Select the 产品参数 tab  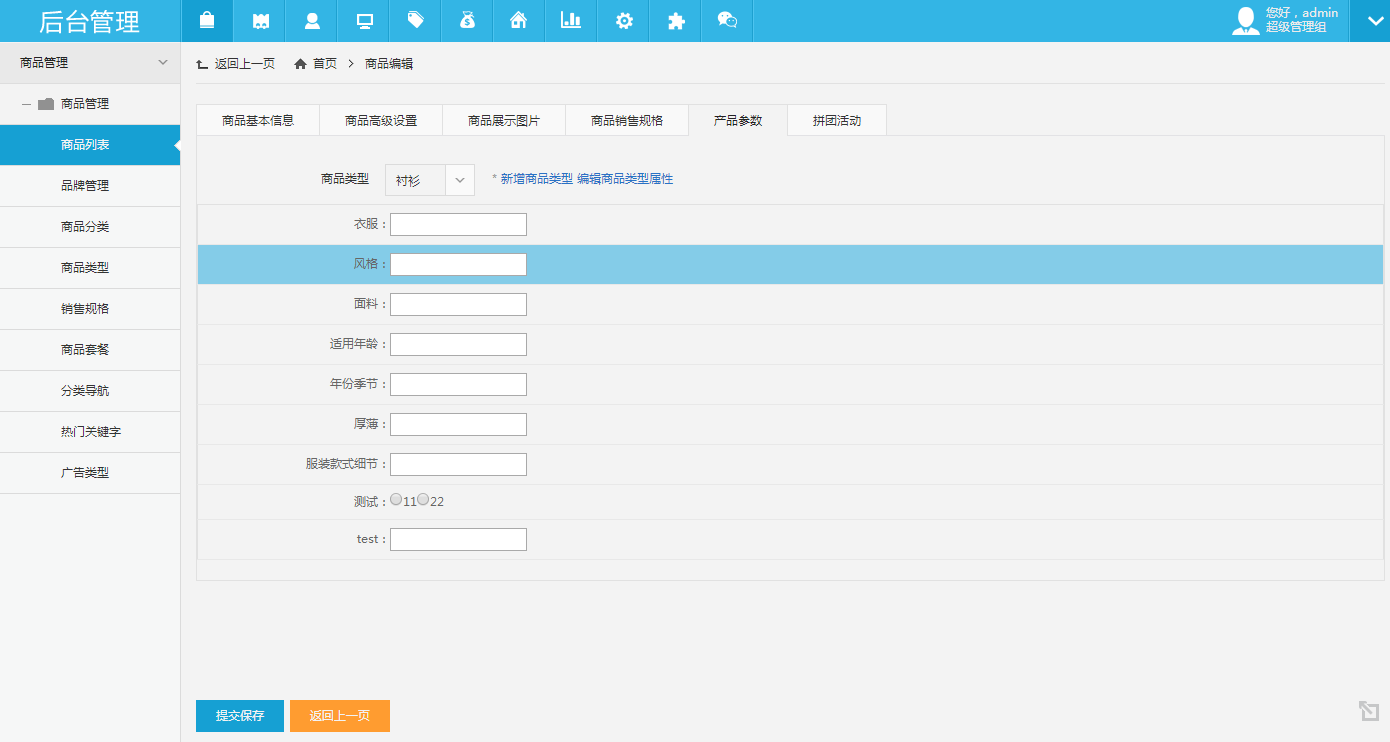point(738,120)
